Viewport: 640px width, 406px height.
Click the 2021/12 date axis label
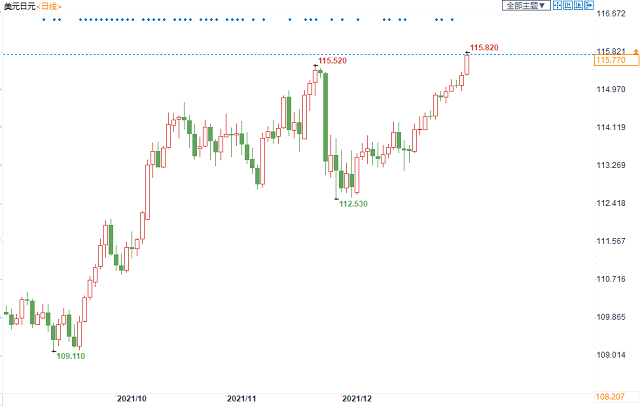click(357, 397)
